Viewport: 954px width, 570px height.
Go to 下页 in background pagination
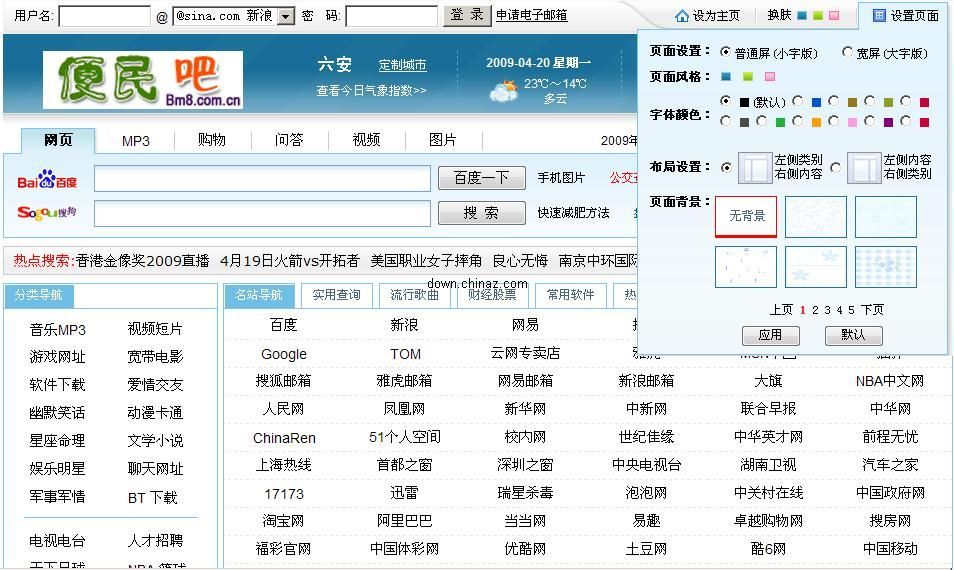[x=872, y=310]
